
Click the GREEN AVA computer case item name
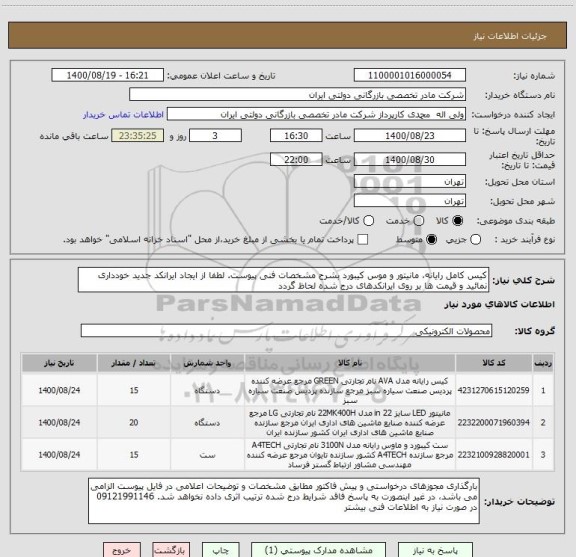[350, 391]
